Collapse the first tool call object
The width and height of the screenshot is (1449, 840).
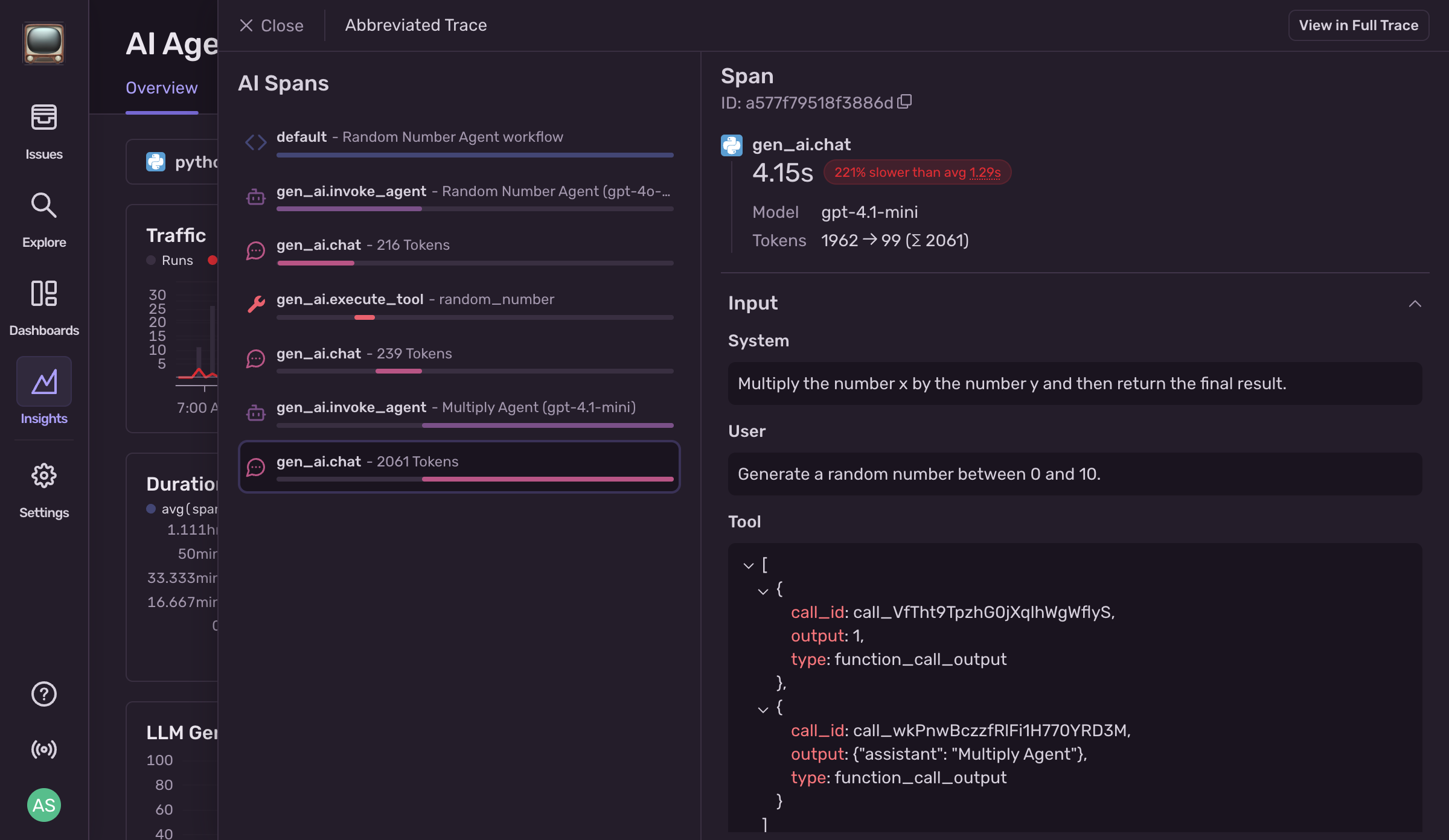coord(763,591)
